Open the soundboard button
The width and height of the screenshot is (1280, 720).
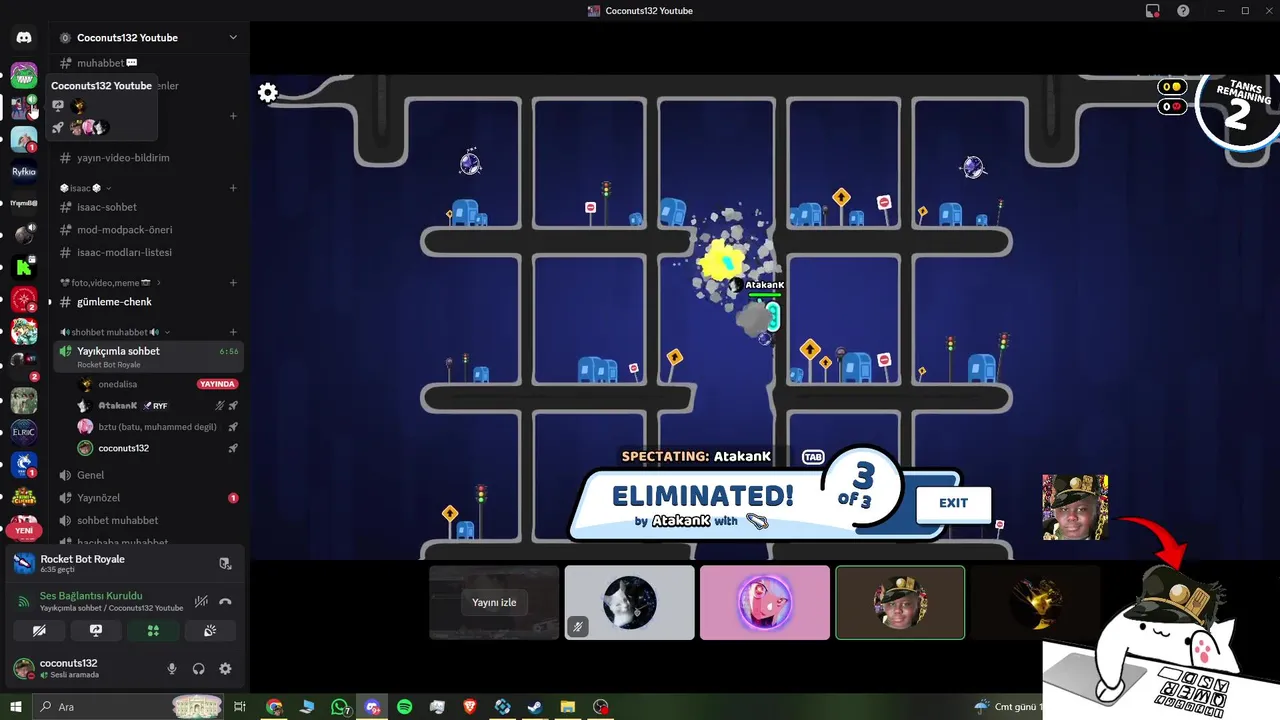[210, 631]
